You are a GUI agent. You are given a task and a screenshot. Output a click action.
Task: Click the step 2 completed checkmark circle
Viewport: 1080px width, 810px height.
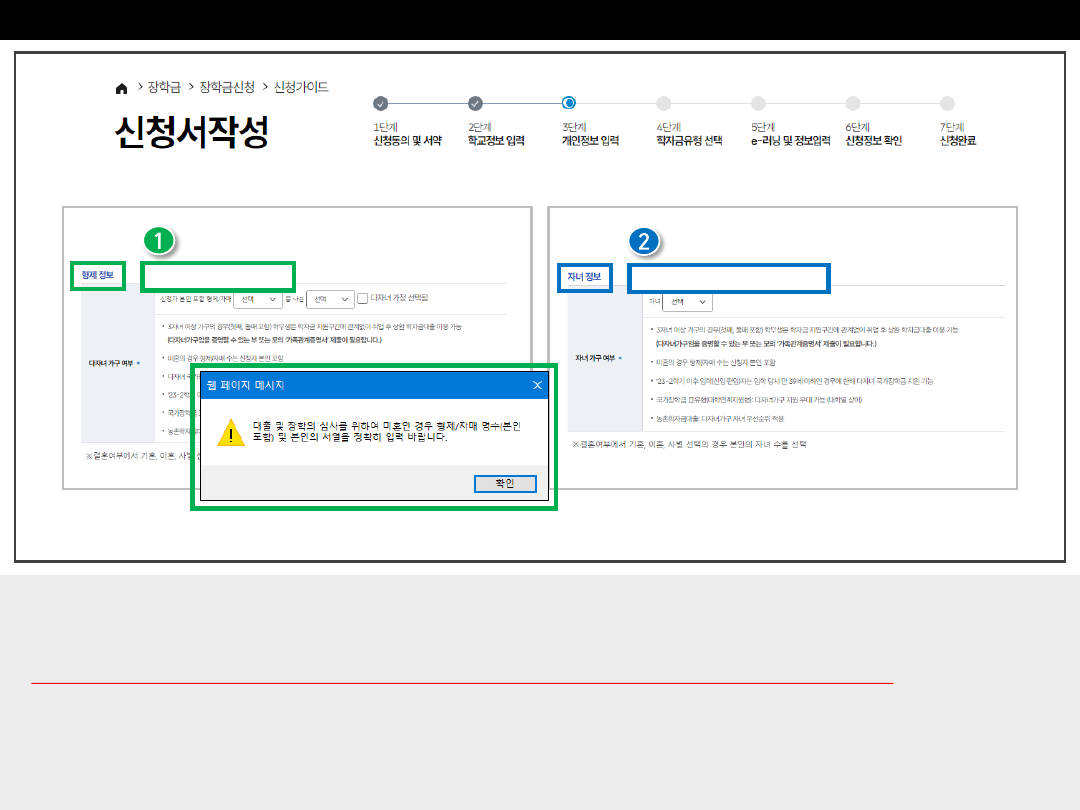[475, 103]
